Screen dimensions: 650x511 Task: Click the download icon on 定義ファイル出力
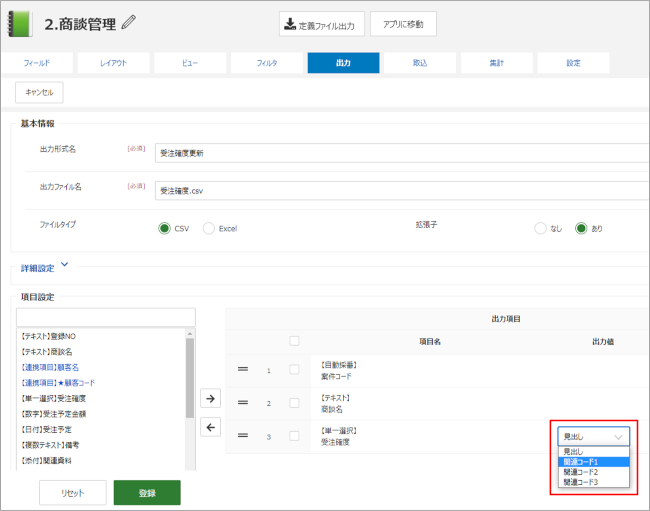(x=290, y=24)
